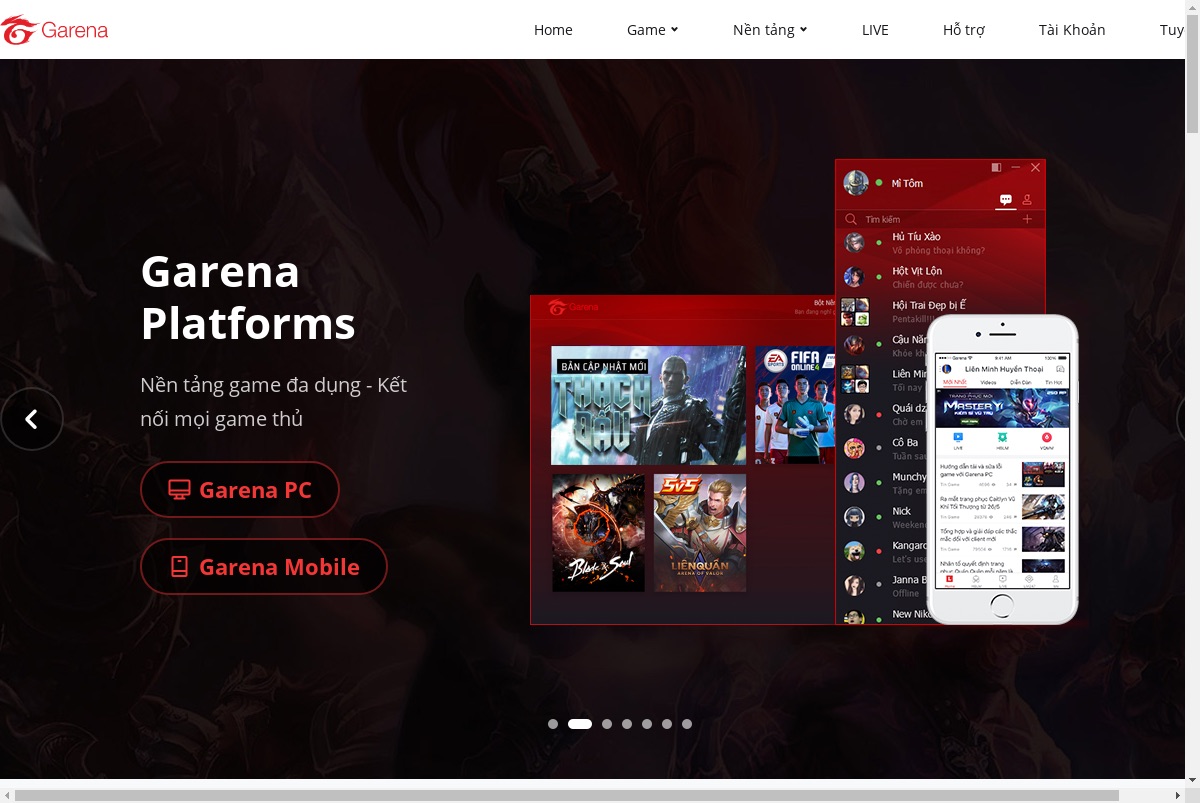Go to the Home page

[553, 30]
